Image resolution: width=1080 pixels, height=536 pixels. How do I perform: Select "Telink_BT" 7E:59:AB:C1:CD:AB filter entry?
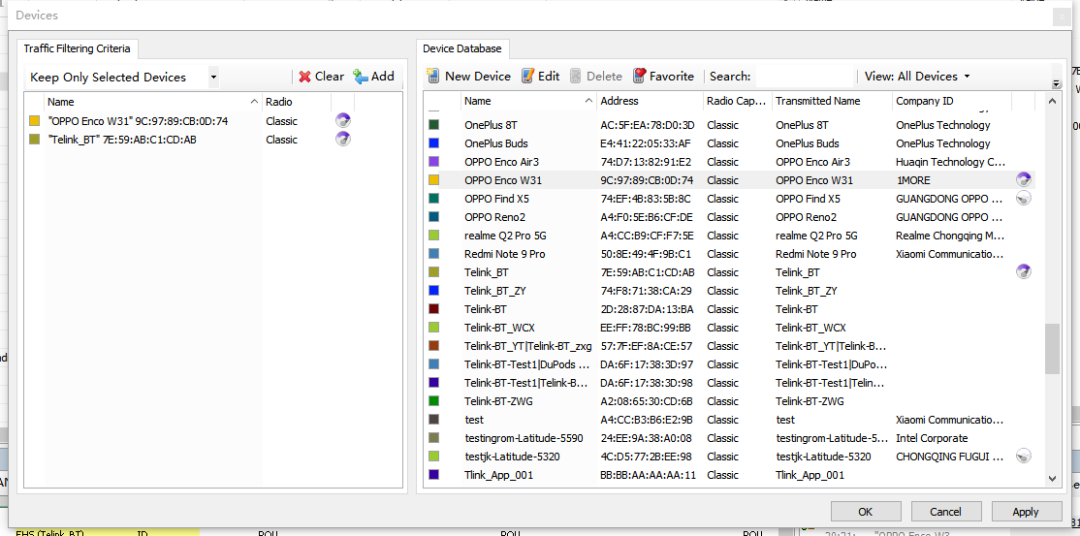click(123, 140)
